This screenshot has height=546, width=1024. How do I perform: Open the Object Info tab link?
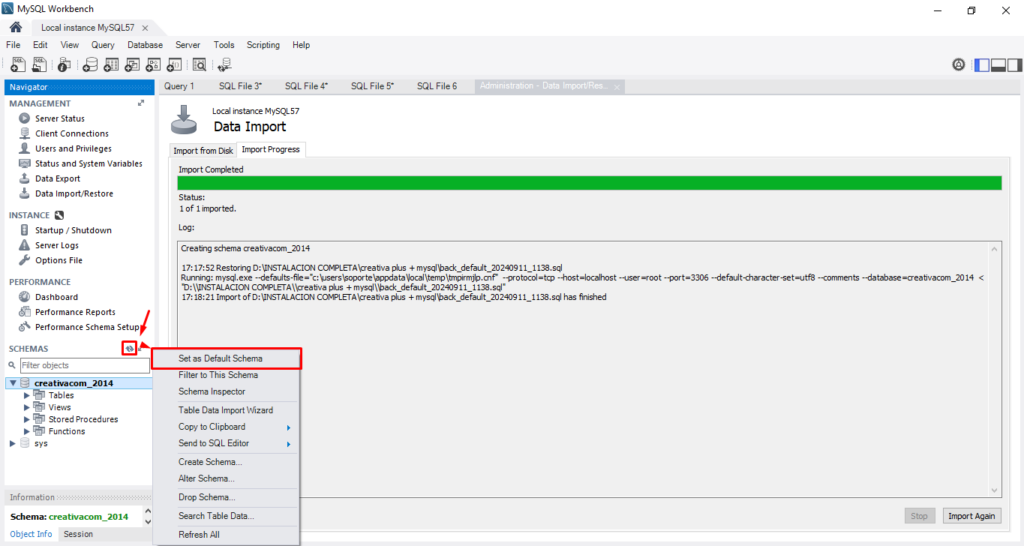31,534
